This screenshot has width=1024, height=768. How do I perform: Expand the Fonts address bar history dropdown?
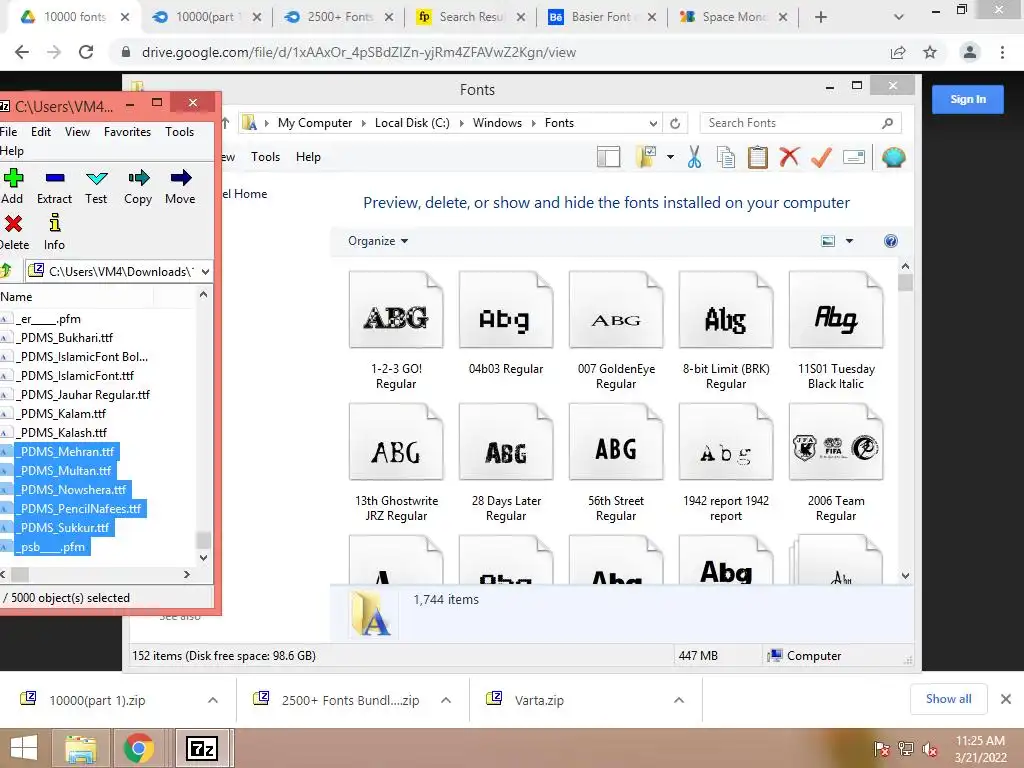(653, 123)
